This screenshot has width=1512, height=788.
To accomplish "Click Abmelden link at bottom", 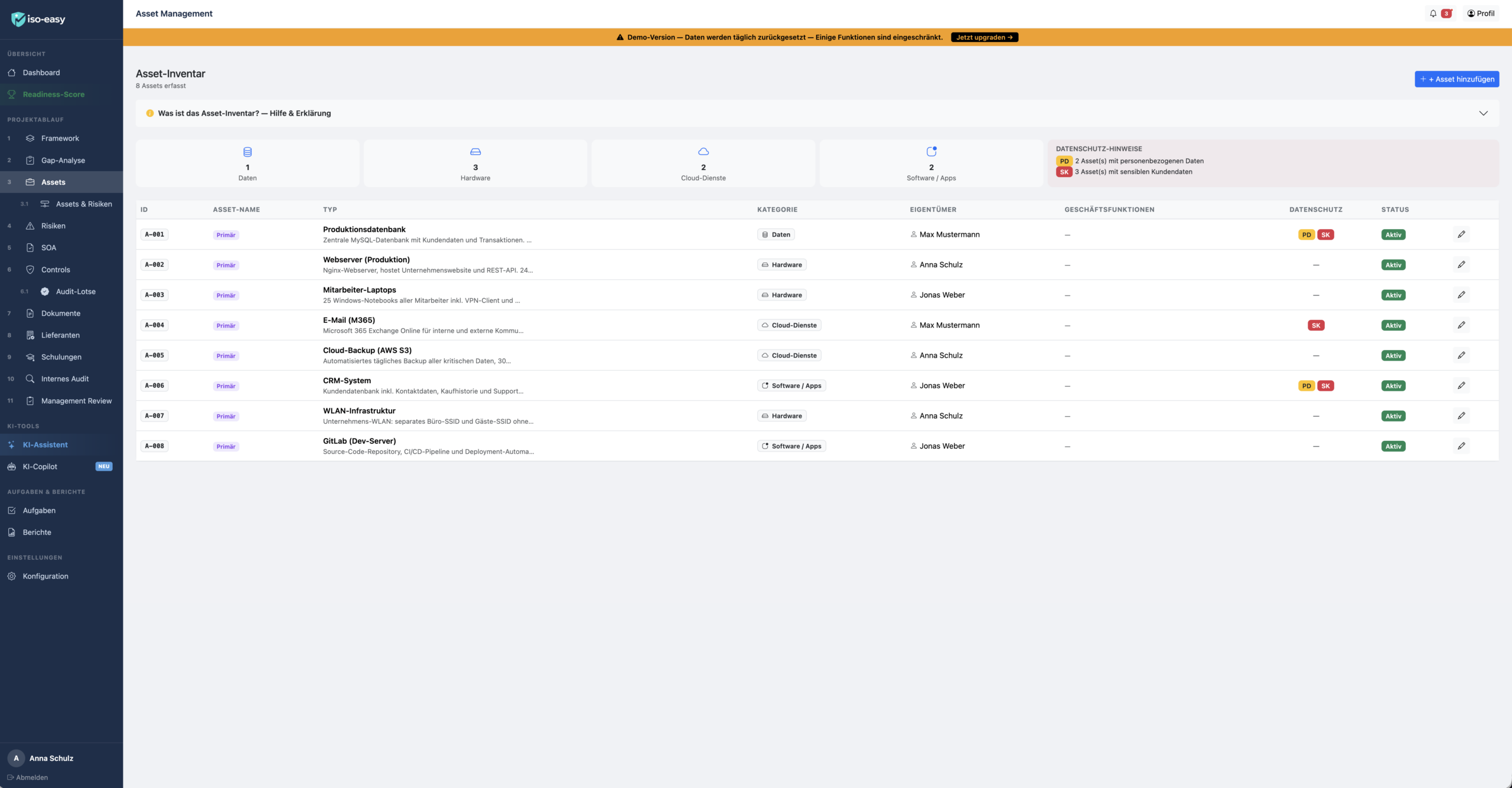I will pos(31,777).
